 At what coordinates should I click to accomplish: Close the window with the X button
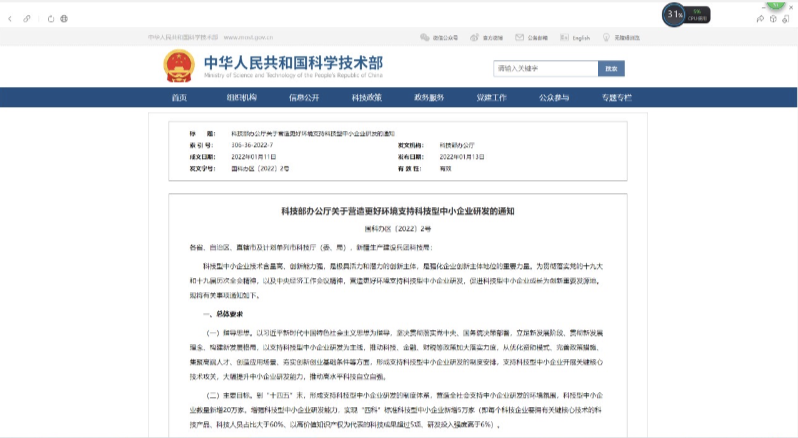click(x=791, y=7)
